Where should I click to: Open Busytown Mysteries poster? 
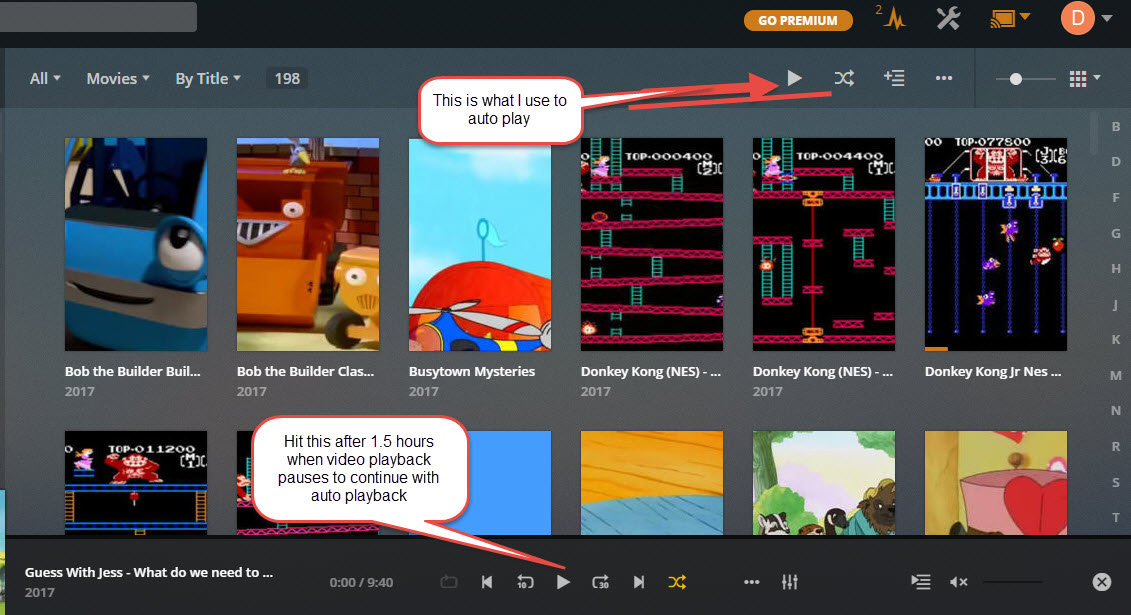pyautogui.click(x=480, y=244)
